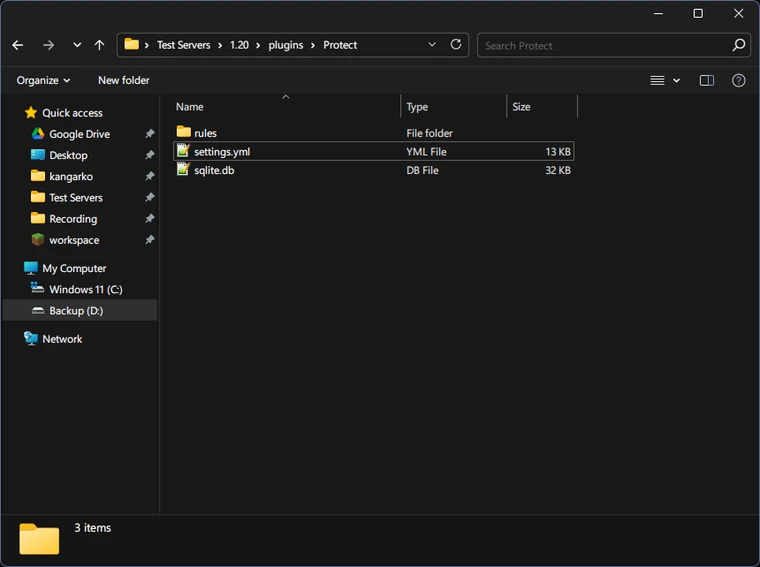Click the pin icon beside Desktop

[150, 155]
